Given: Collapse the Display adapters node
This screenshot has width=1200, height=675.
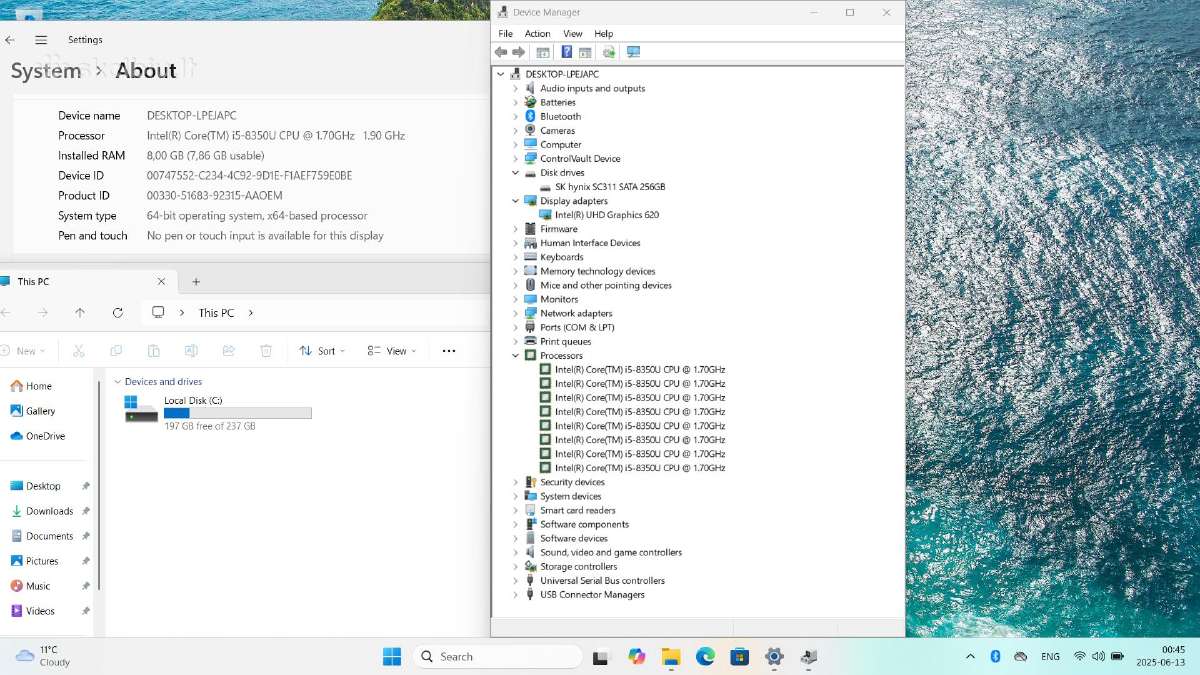Looking at the screenshot, I should (516, 201).
